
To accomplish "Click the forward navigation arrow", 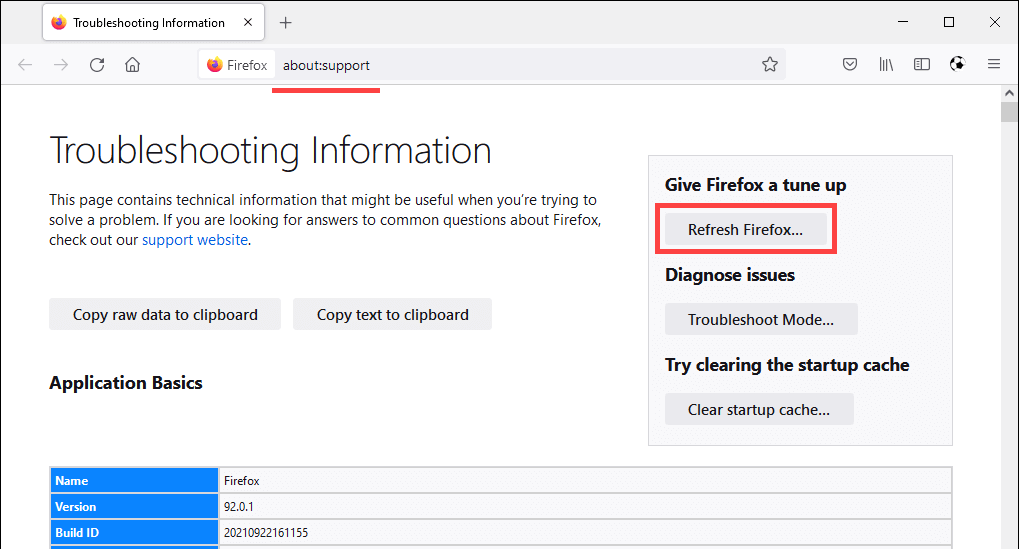I will (x=61, y=65).
